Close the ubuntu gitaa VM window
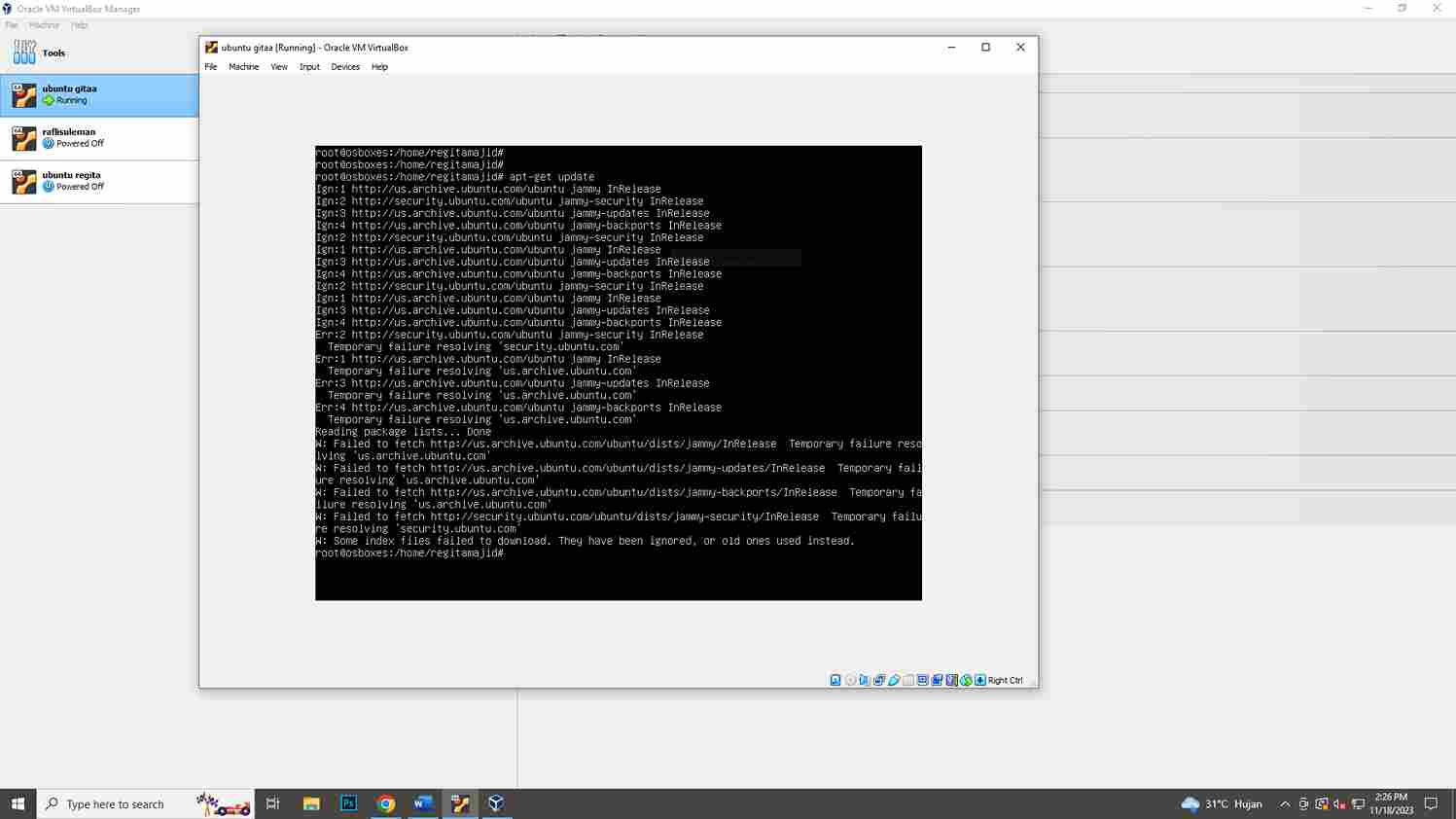The width and height of the screenshot is (1456, 819). coord(1020,48)
